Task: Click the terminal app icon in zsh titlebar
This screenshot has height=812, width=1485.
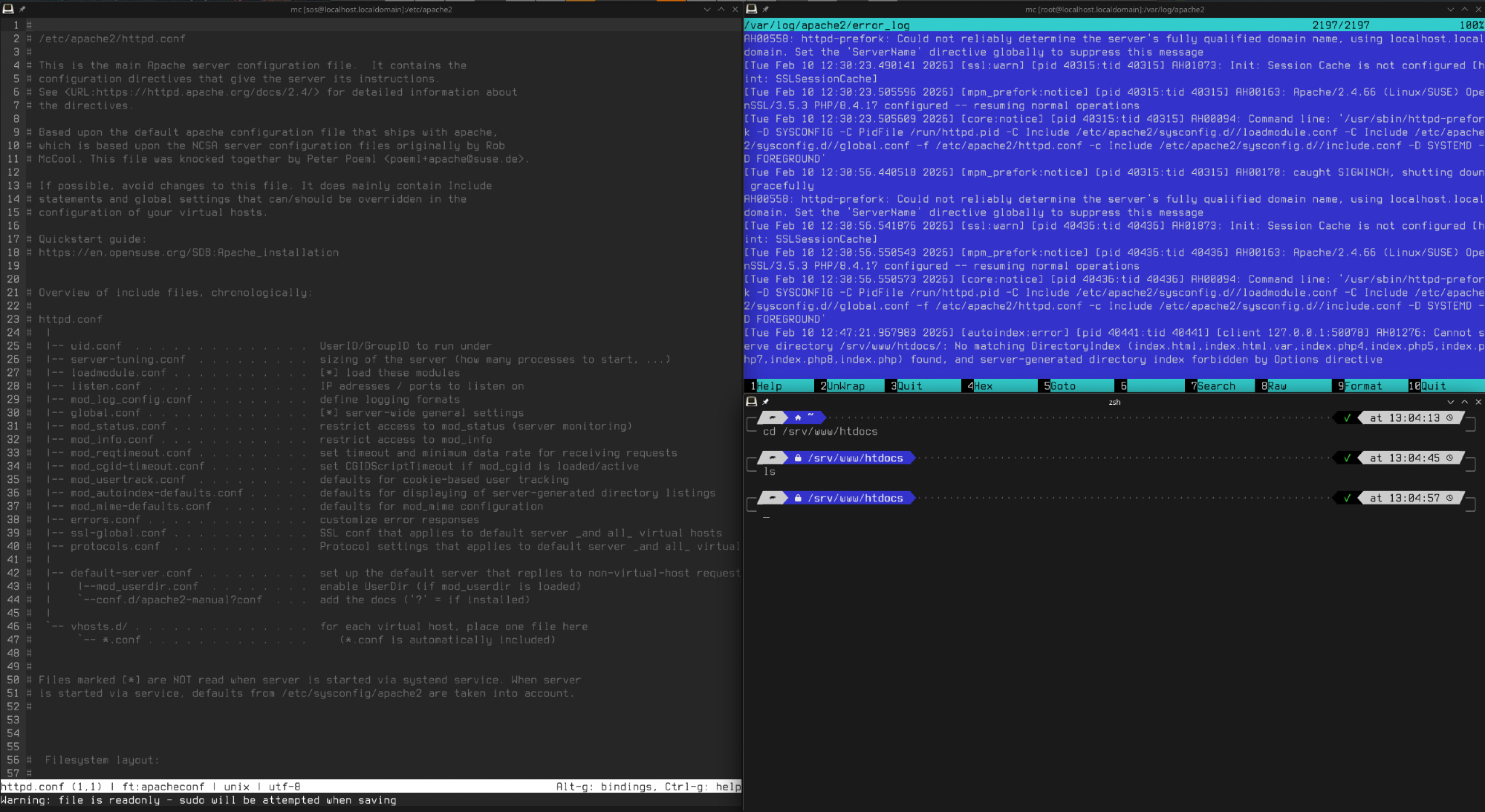Action: (751, 402)
